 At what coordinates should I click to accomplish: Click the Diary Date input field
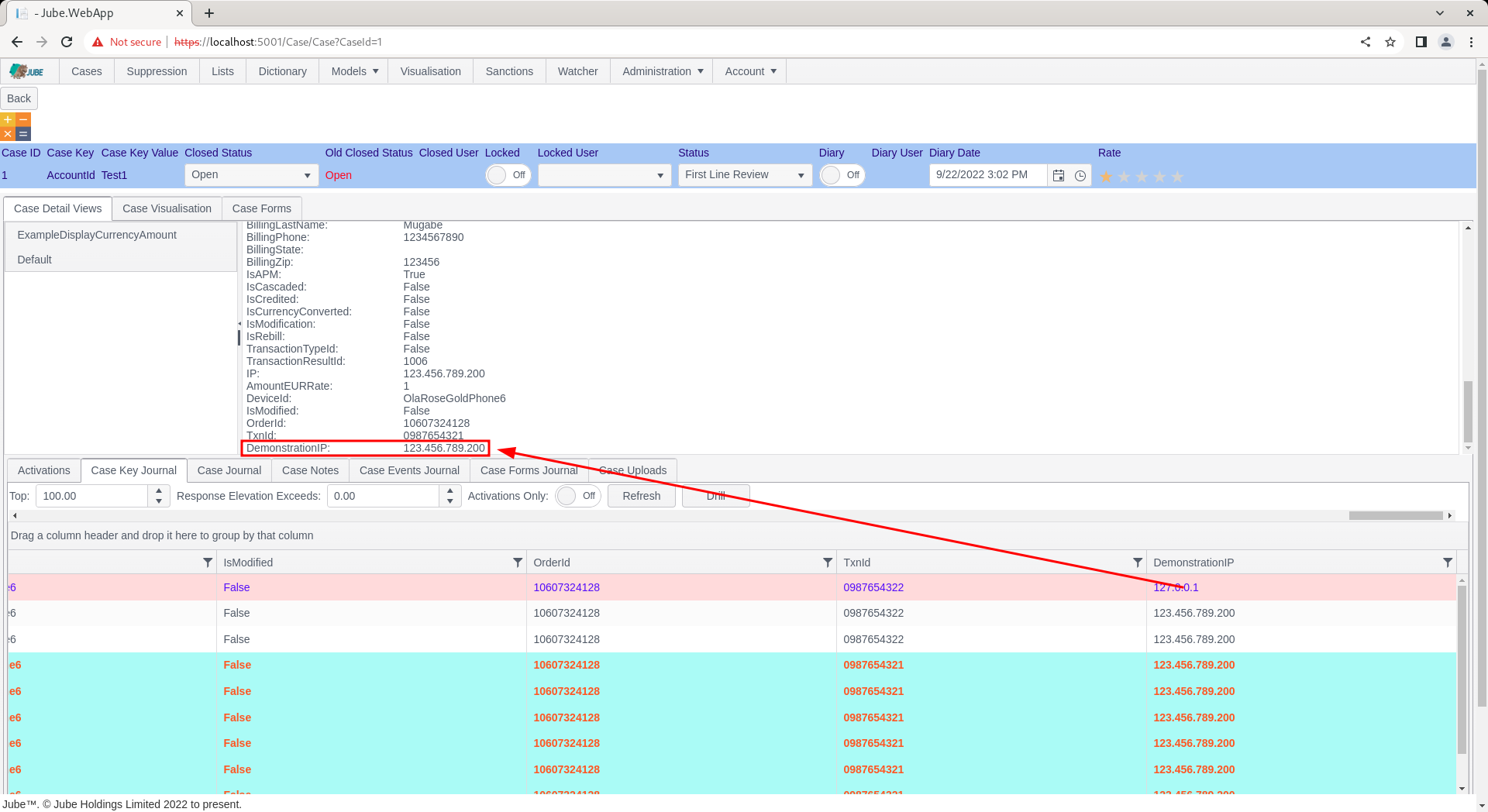(988, 175)
